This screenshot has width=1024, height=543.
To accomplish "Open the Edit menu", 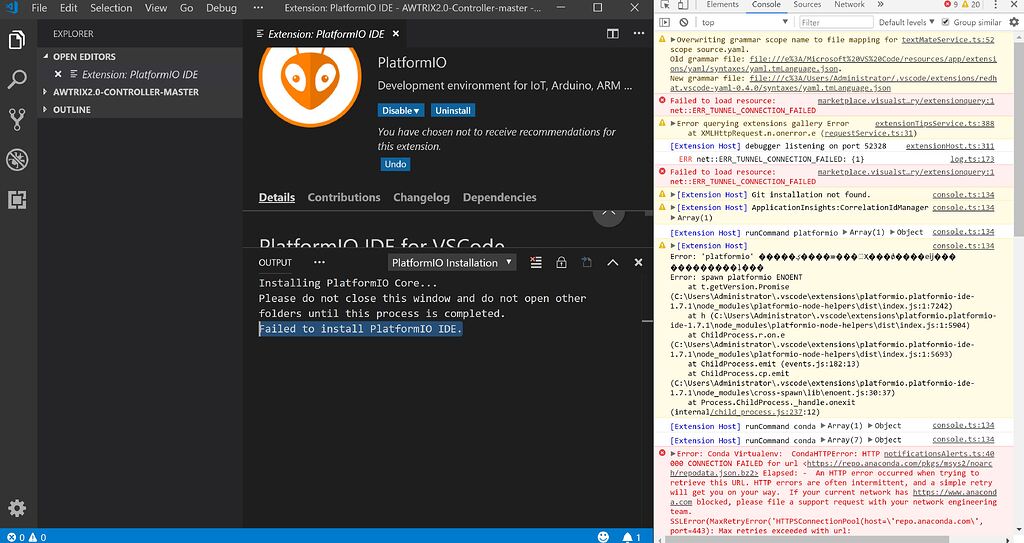I will coord(69,8).
